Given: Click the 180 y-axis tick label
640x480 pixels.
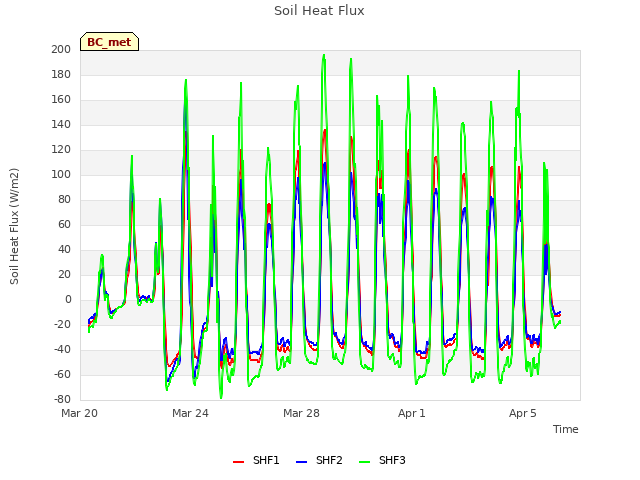Looking at the screenshot, I should pyautogui.click(x=61, y=75).
